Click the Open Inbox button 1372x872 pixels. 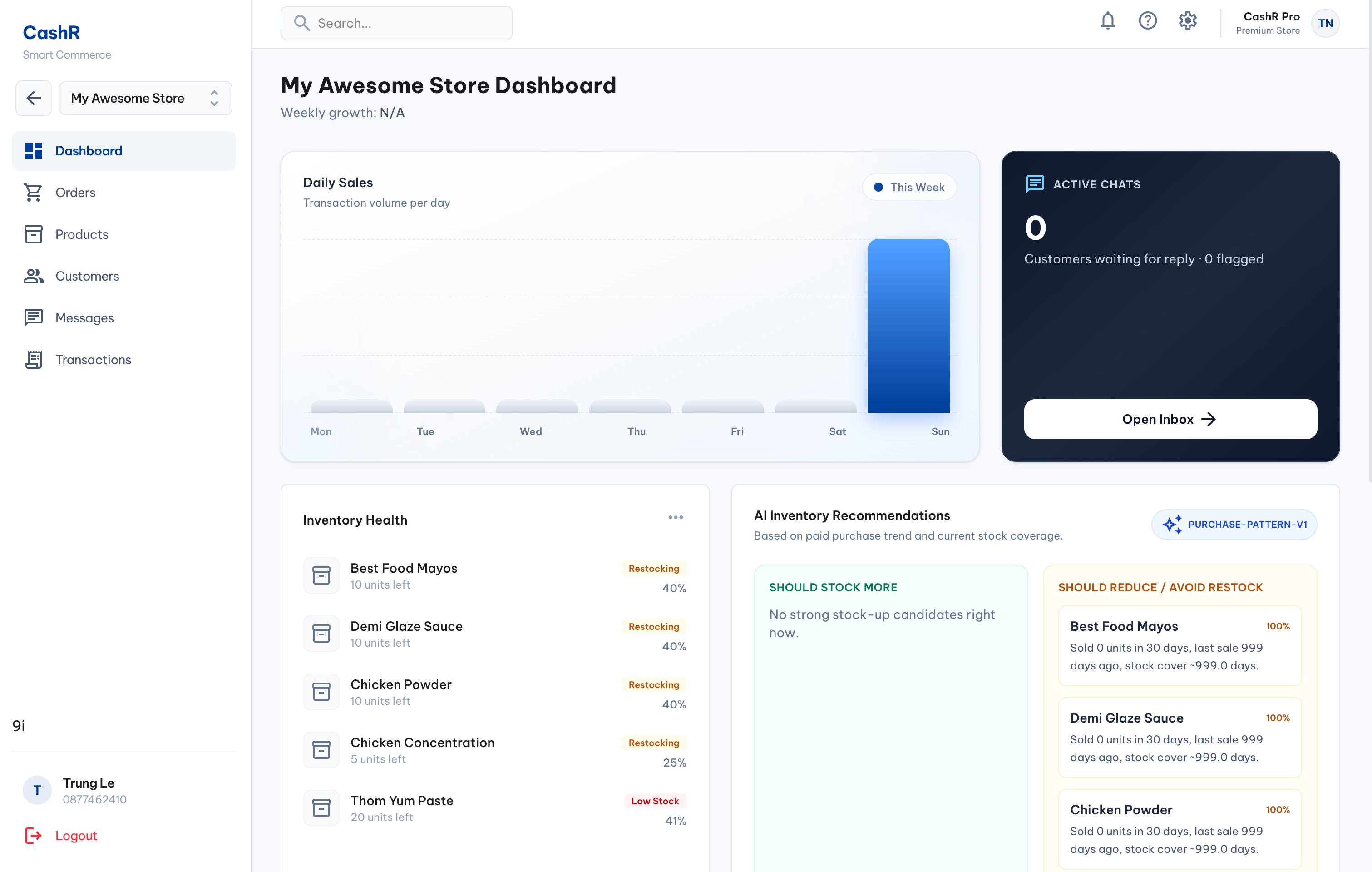click(x=1170, y=419)
